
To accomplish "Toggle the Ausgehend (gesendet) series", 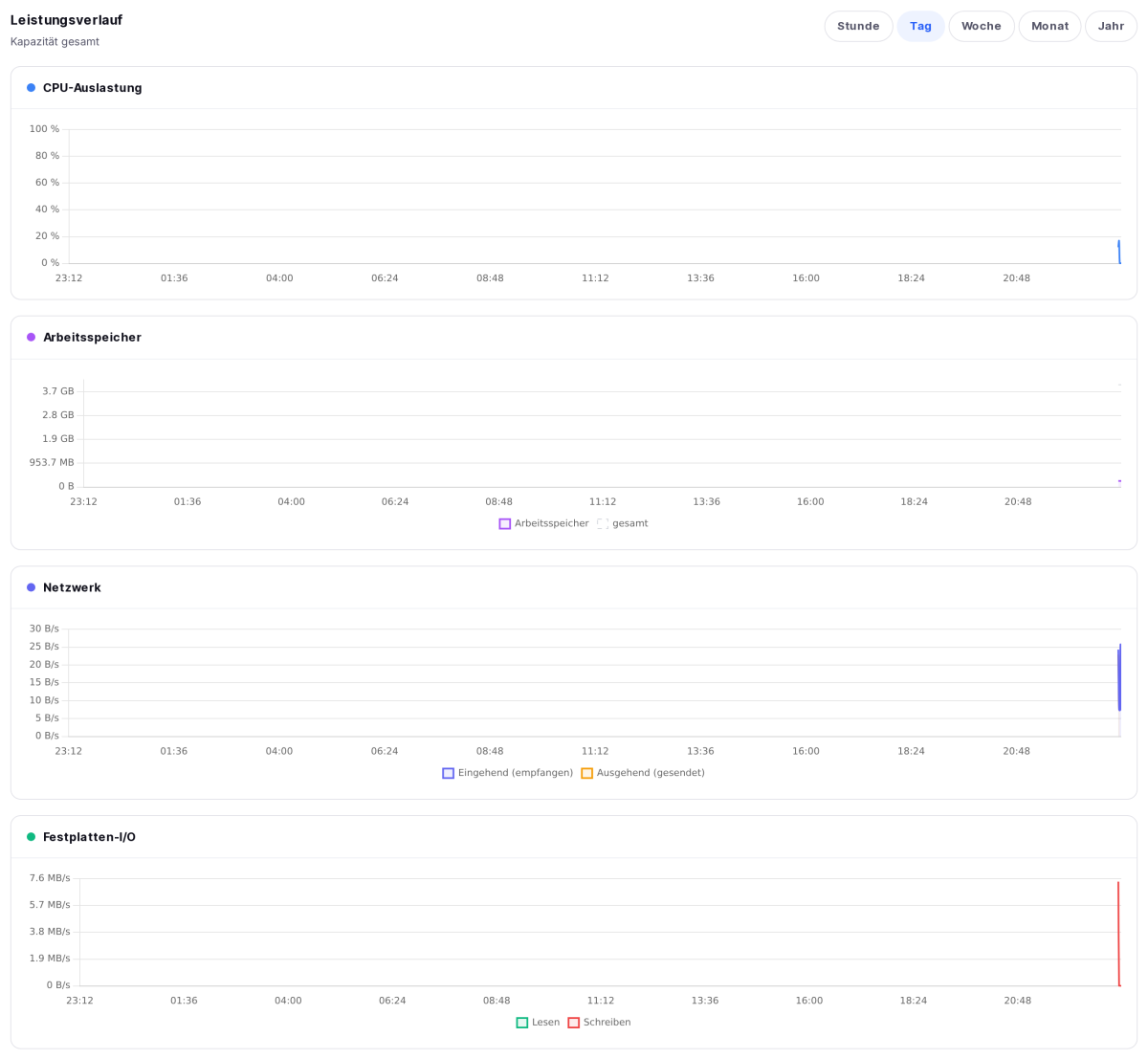I will pyautogui.click(x=643, y=773).
